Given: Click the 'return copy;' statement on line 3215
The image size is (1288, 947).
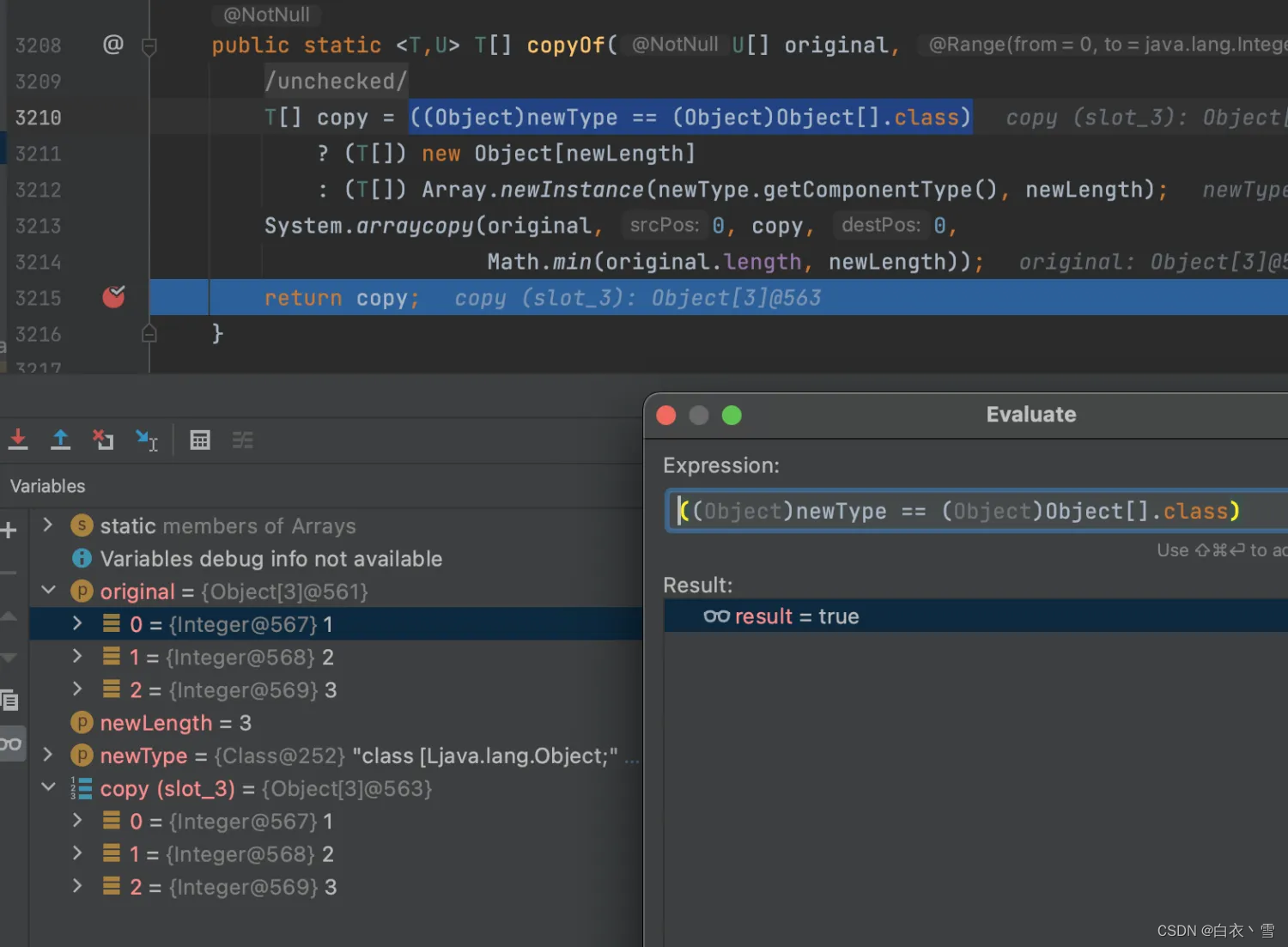Looking at the screenshot, I should click(342, 298).
